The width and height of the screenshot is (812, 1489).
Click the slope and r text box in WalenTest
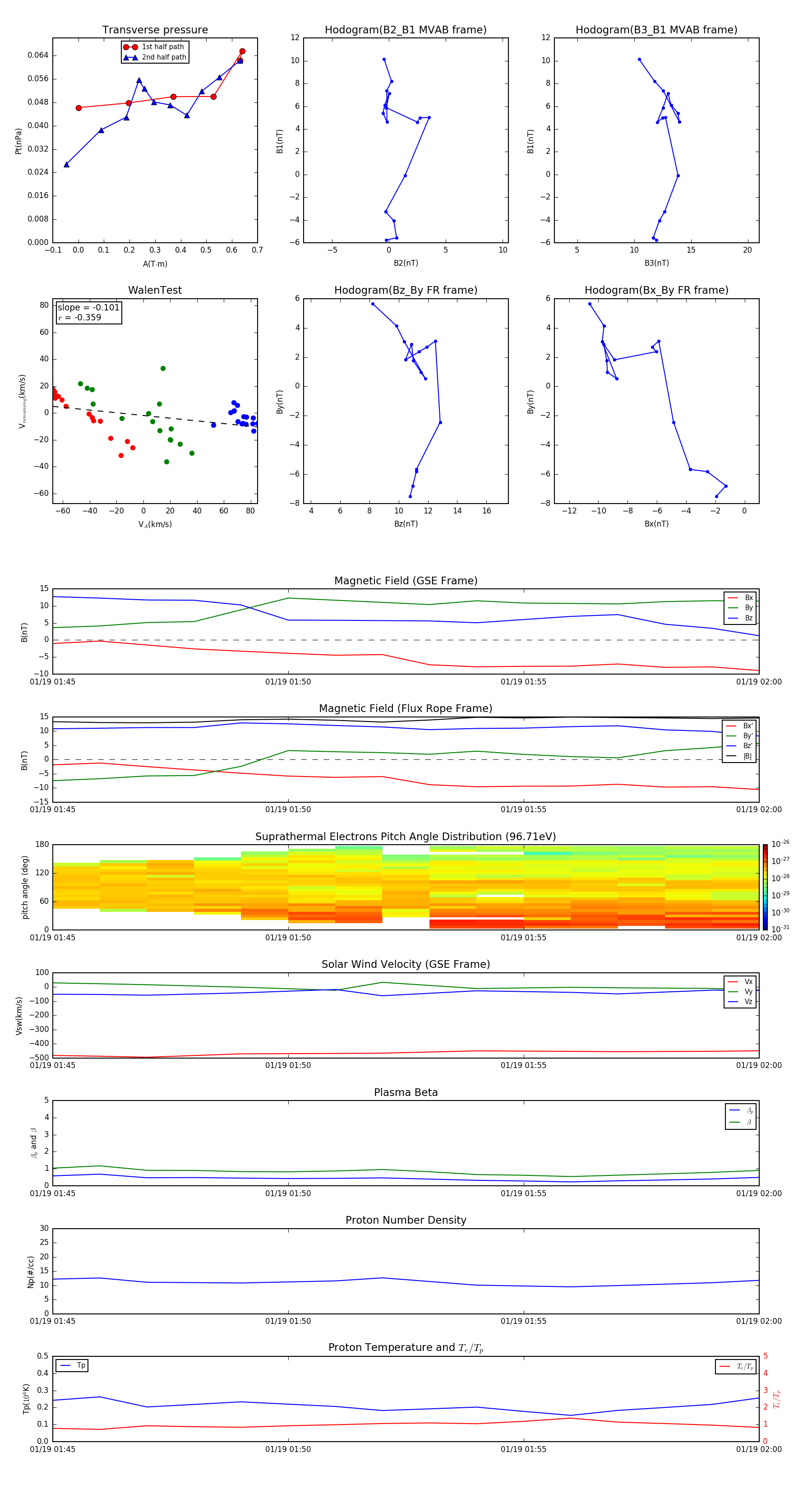(x=88, y=312)
